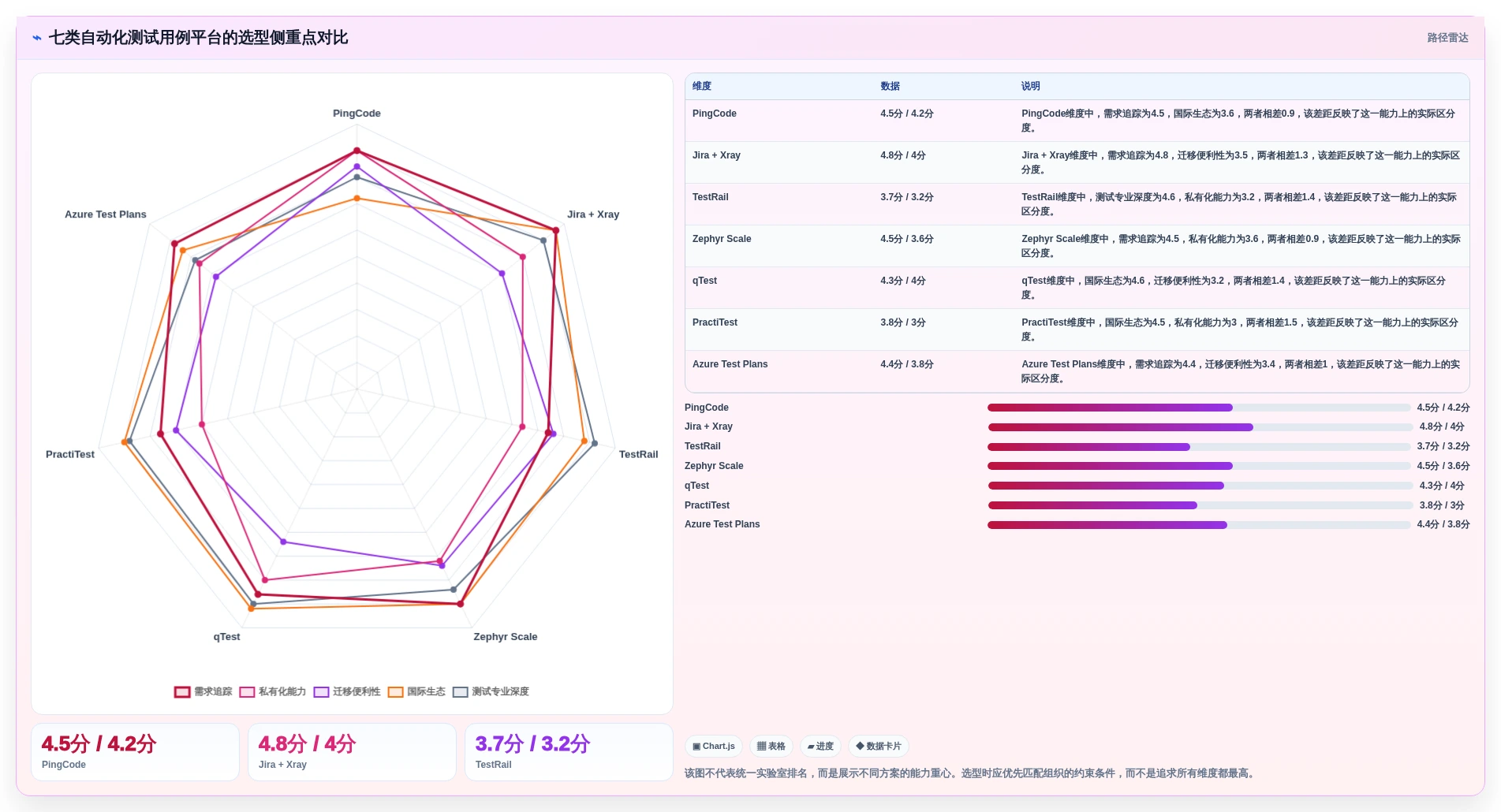Click the Azure Test Plans progress bar
The image size is (1501, 812).
[1199, 525]
